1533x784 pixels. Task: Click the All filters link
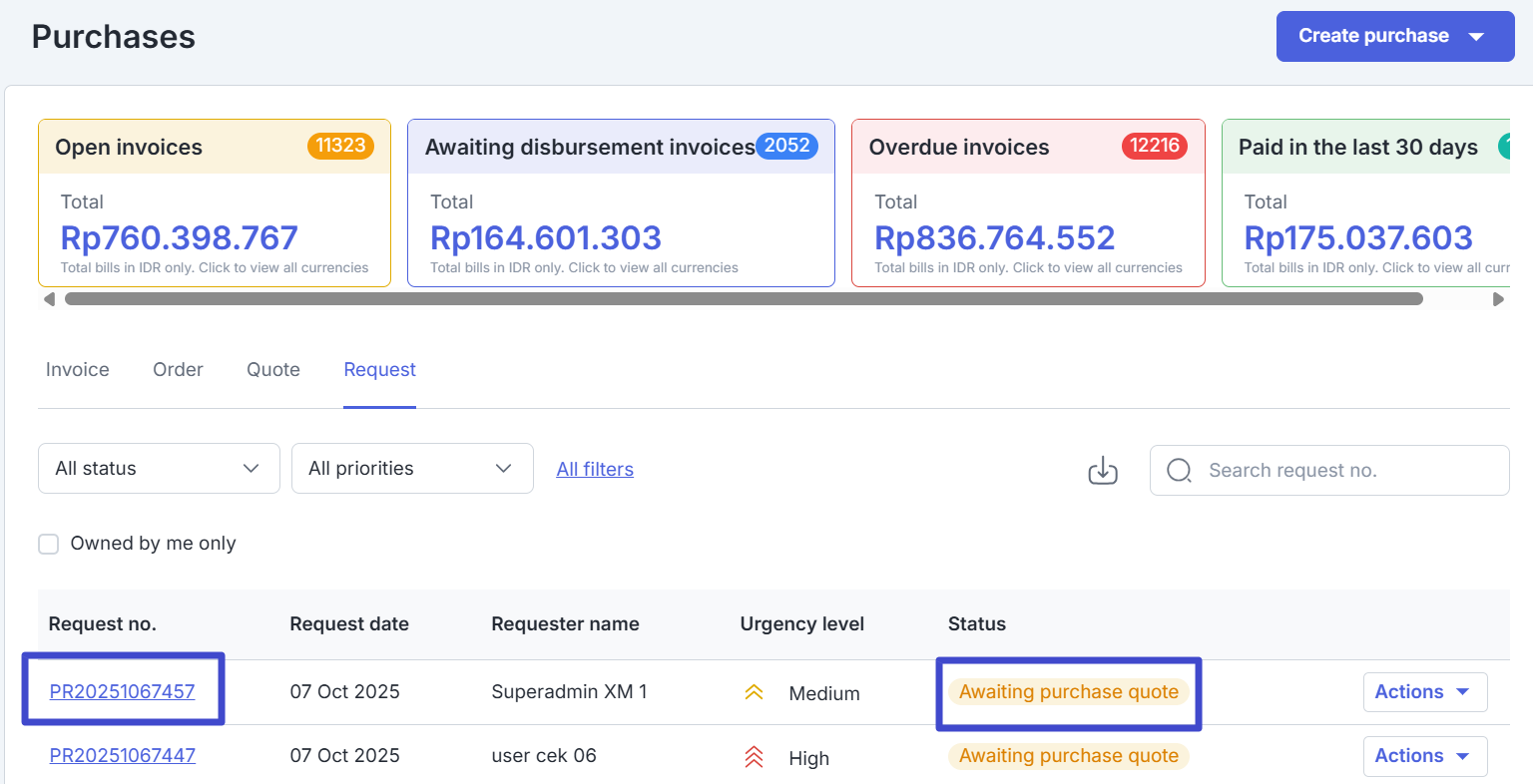(595, 470)
